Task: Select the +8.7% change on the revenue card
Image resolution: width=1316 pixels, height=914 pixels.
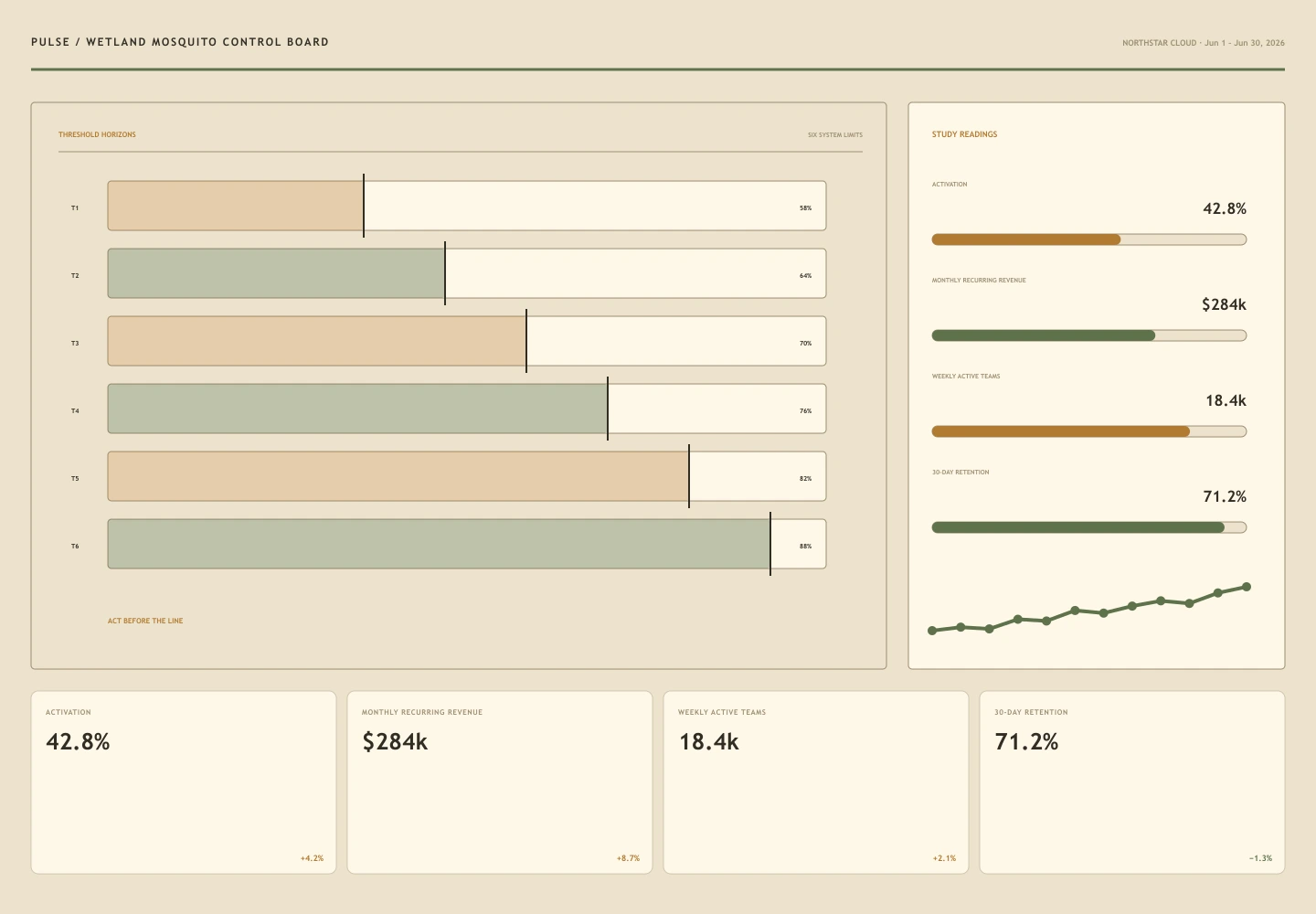Action: pyautogui.click(x=628, y=858)
